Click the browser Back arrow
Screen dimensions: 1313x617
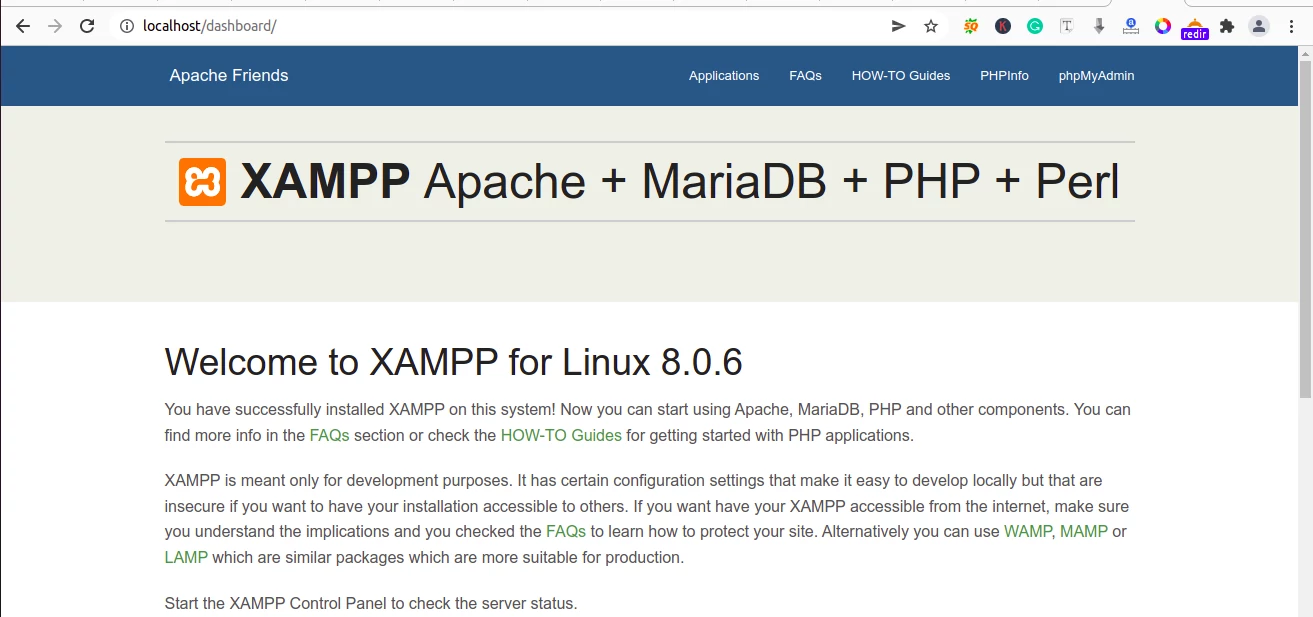[x=23, y=26]
